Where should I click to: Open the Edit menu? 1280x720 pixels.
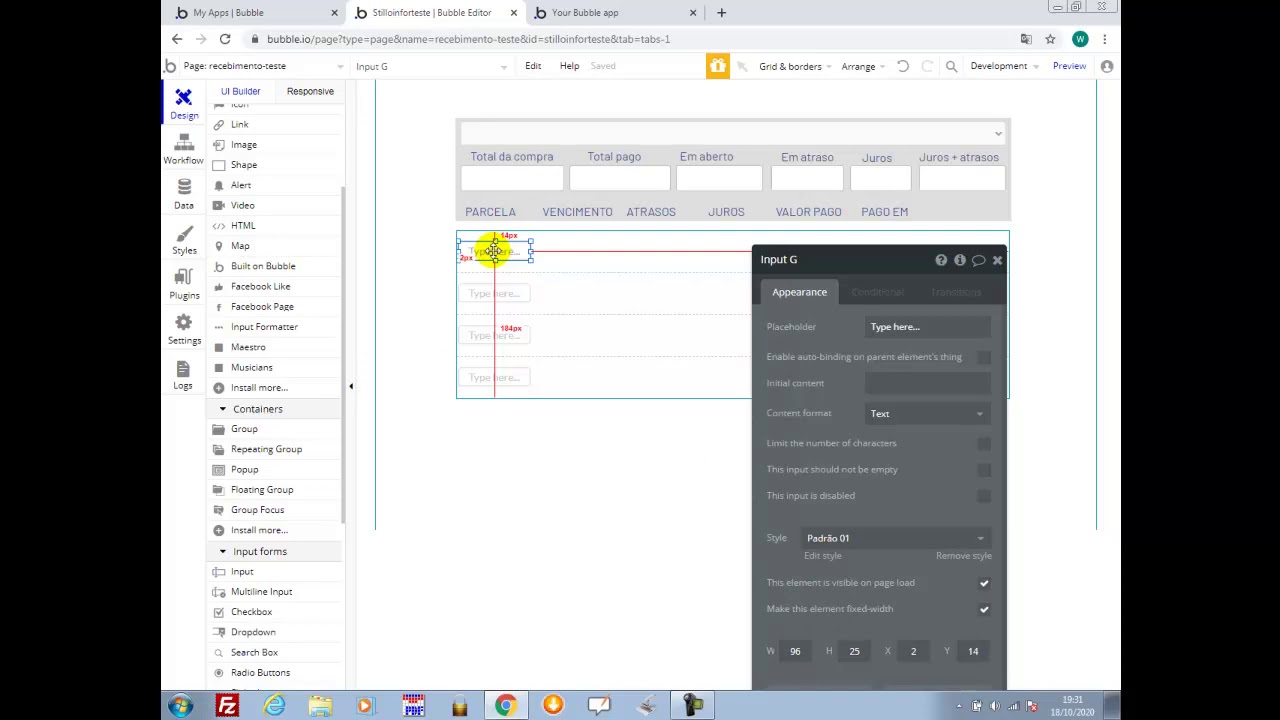tap(533, 66)
